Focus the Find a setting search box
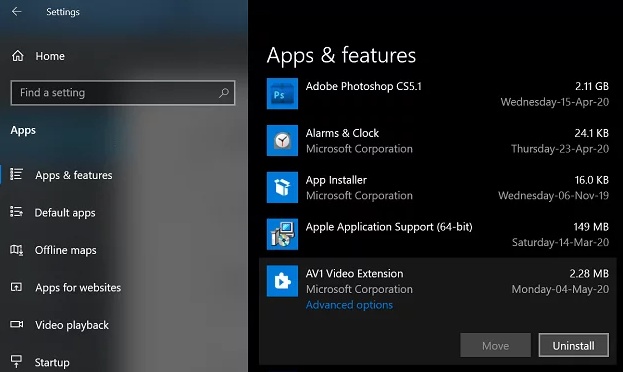This screenshot has height=372, width=623. (x=123, y=93)
